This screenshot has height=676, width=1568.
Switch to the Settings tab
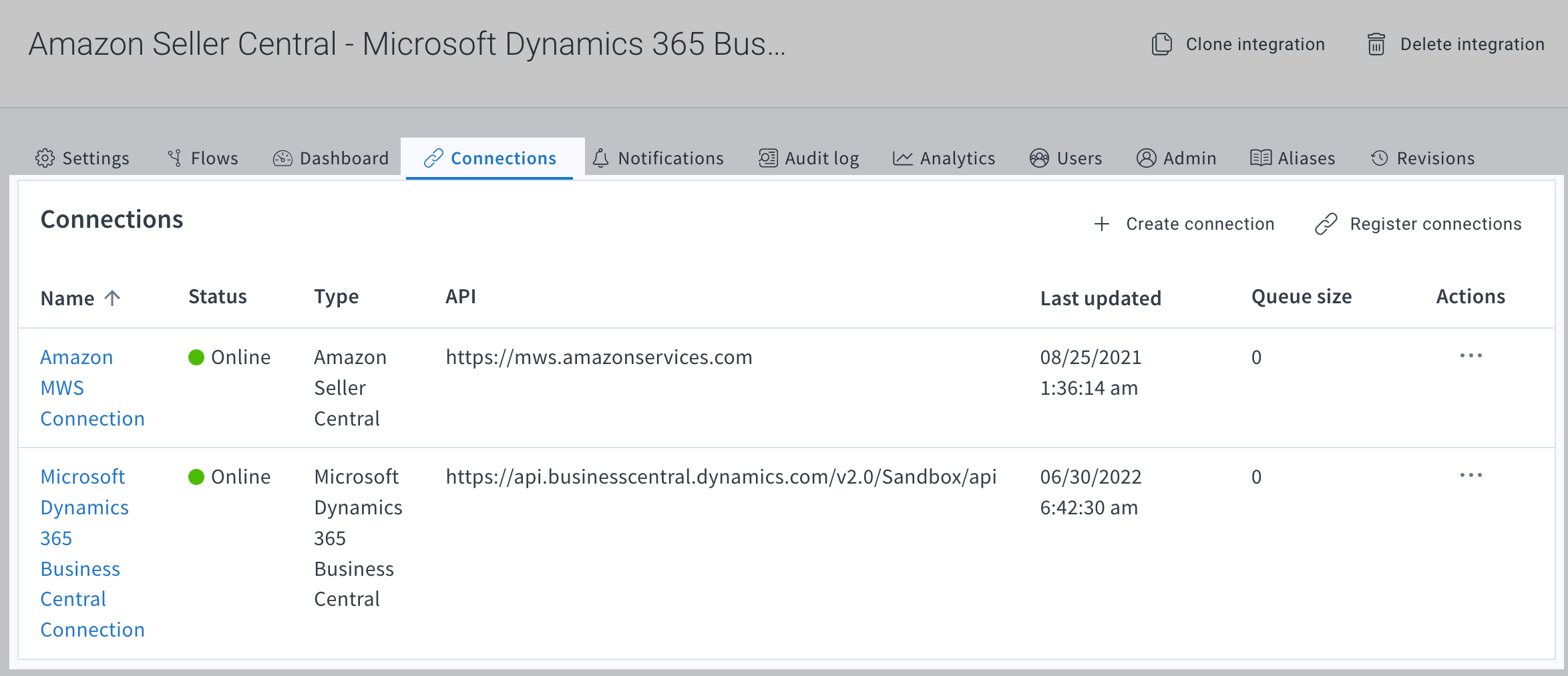point(82,158)
